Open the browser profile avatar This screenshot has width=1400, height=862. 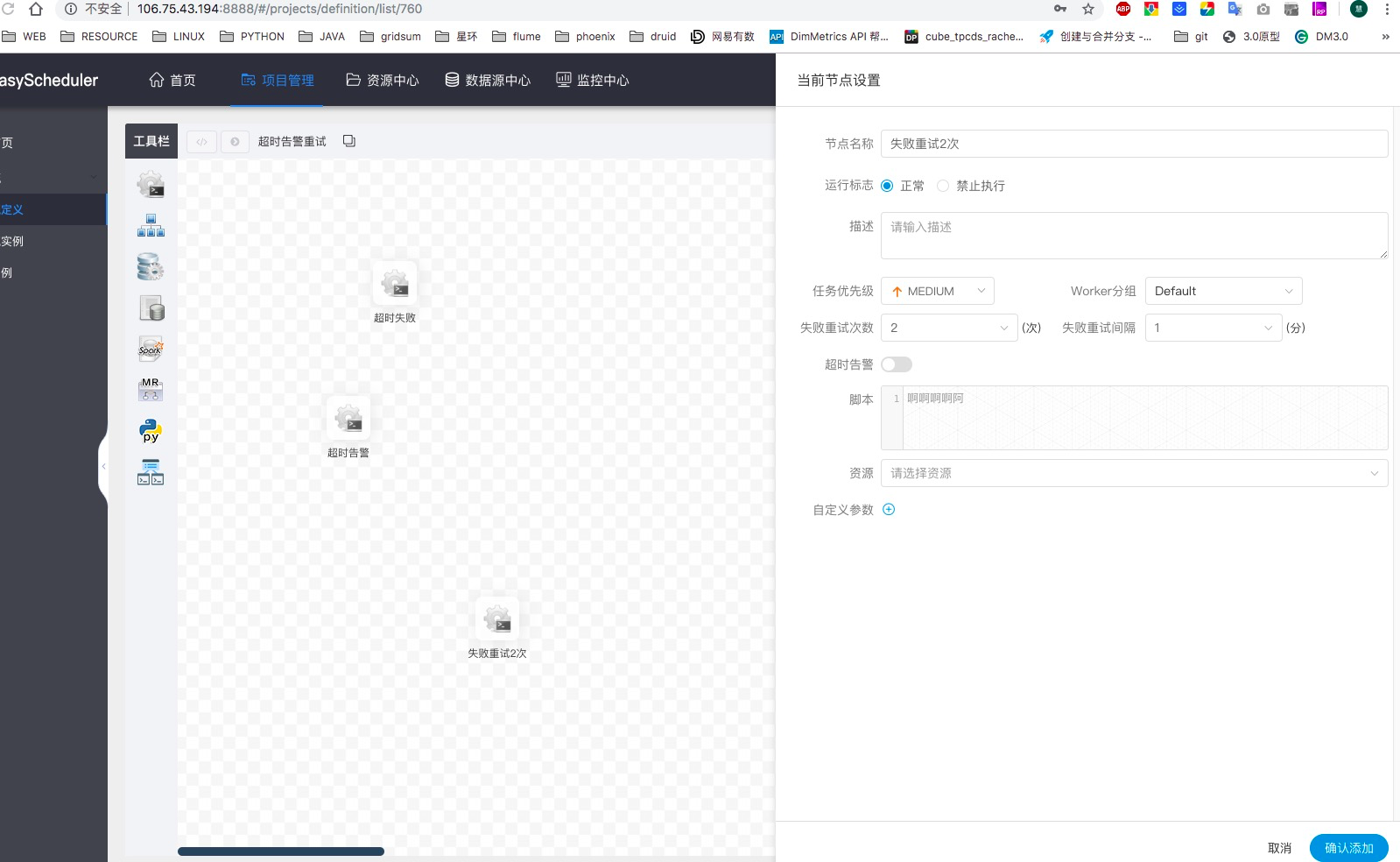click(x=1359, y=9)
